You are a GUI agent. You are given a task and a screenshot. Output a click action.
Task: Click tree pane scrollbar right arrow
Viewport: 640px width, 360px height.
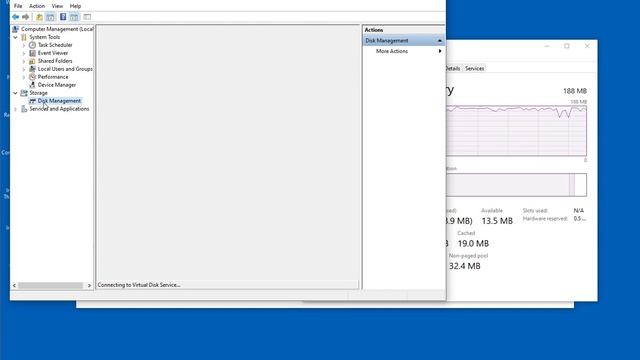tap(89, 285)
